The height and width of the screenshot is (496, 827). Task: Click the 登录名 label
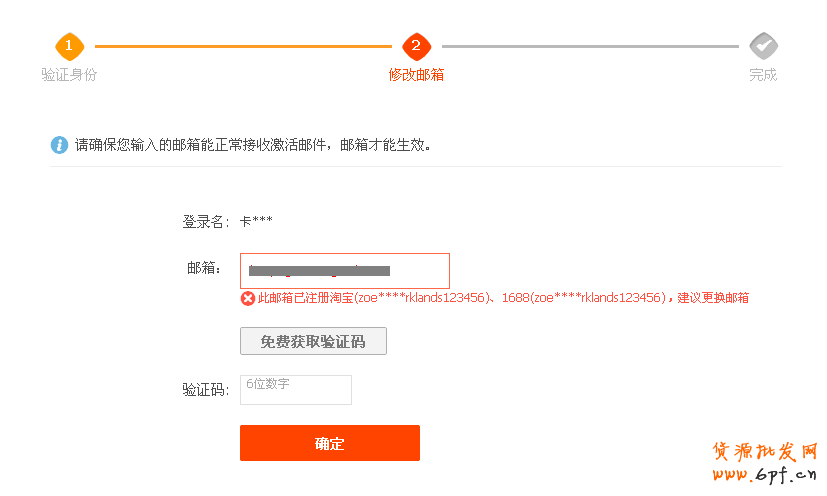206,222
